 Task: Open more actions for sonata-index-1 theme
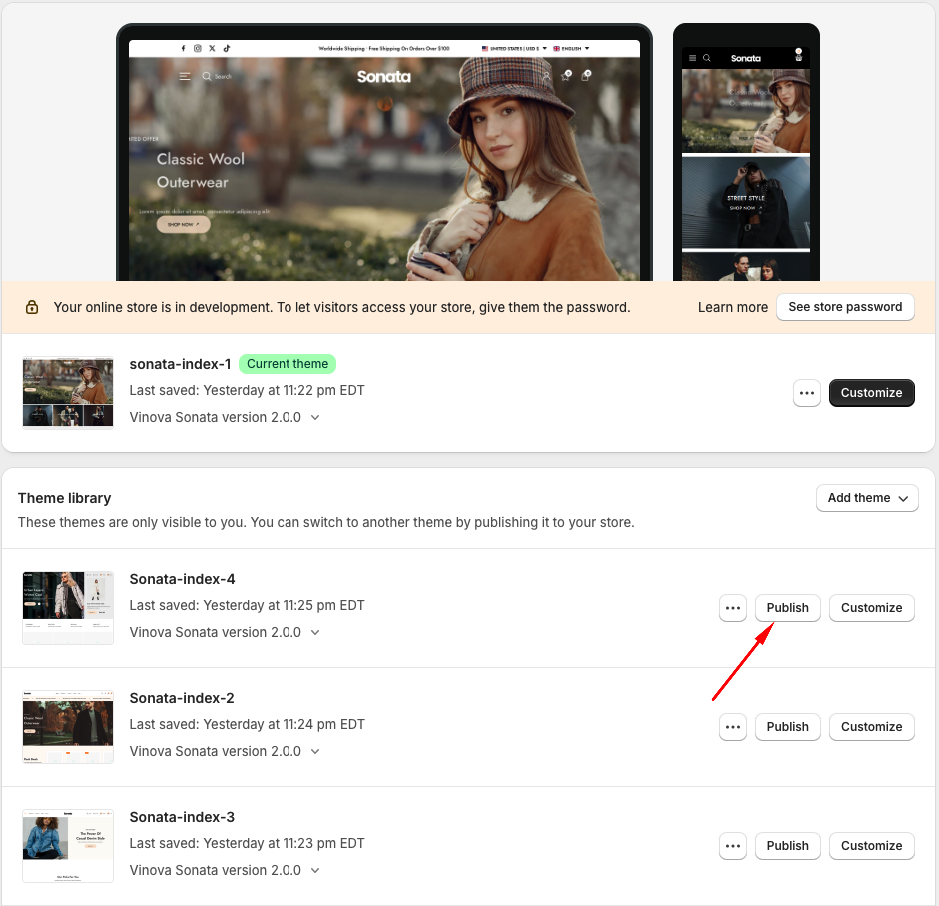[x=807, y=393]
